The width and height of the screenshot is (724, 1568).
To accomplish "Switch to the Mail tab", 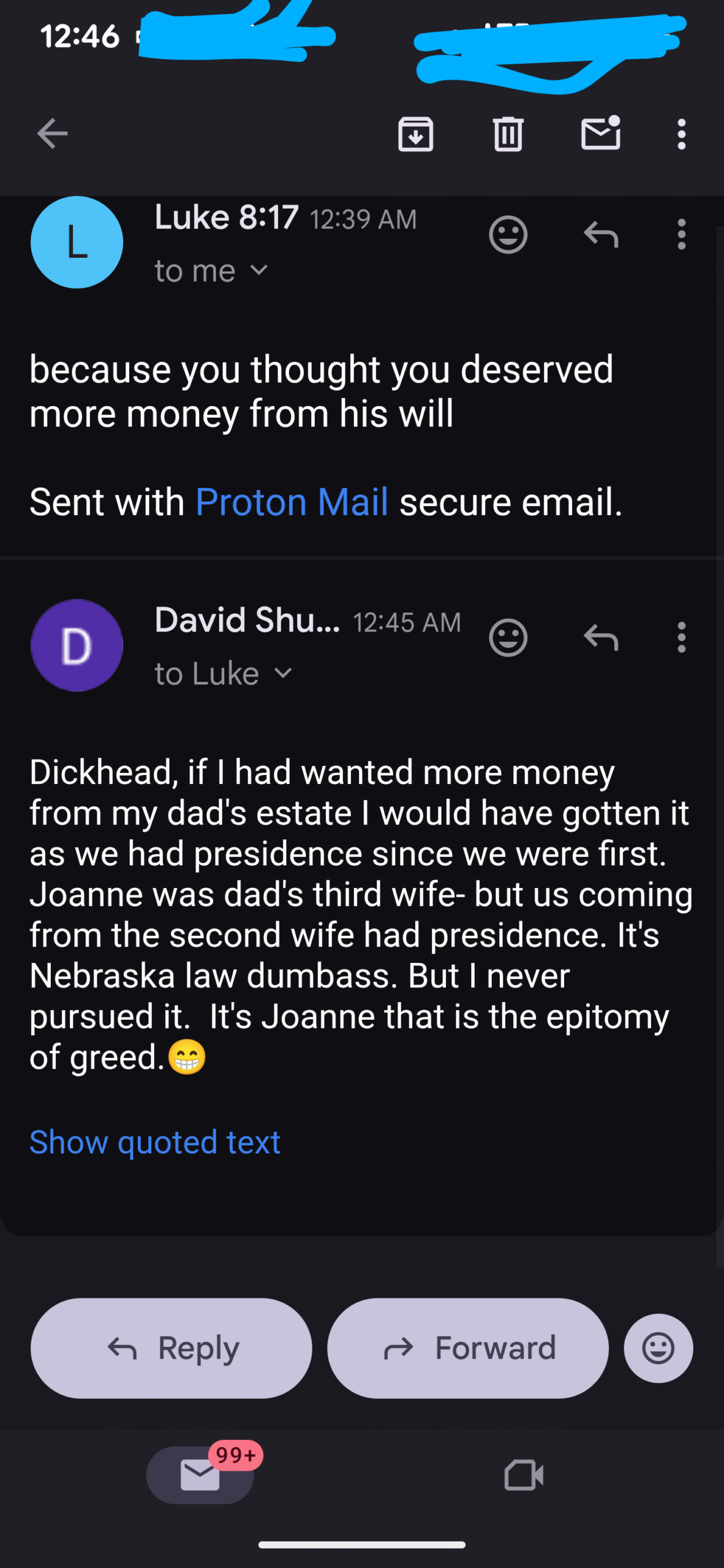I will (200, 1474).
